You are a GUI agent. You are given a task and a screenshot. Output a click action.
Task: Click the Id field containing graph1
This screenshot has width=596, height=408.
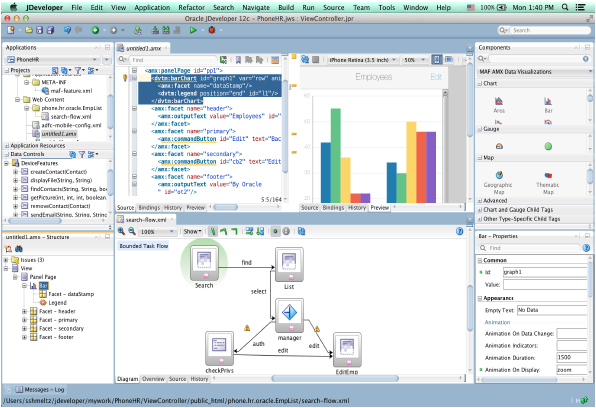coord(545,272)
